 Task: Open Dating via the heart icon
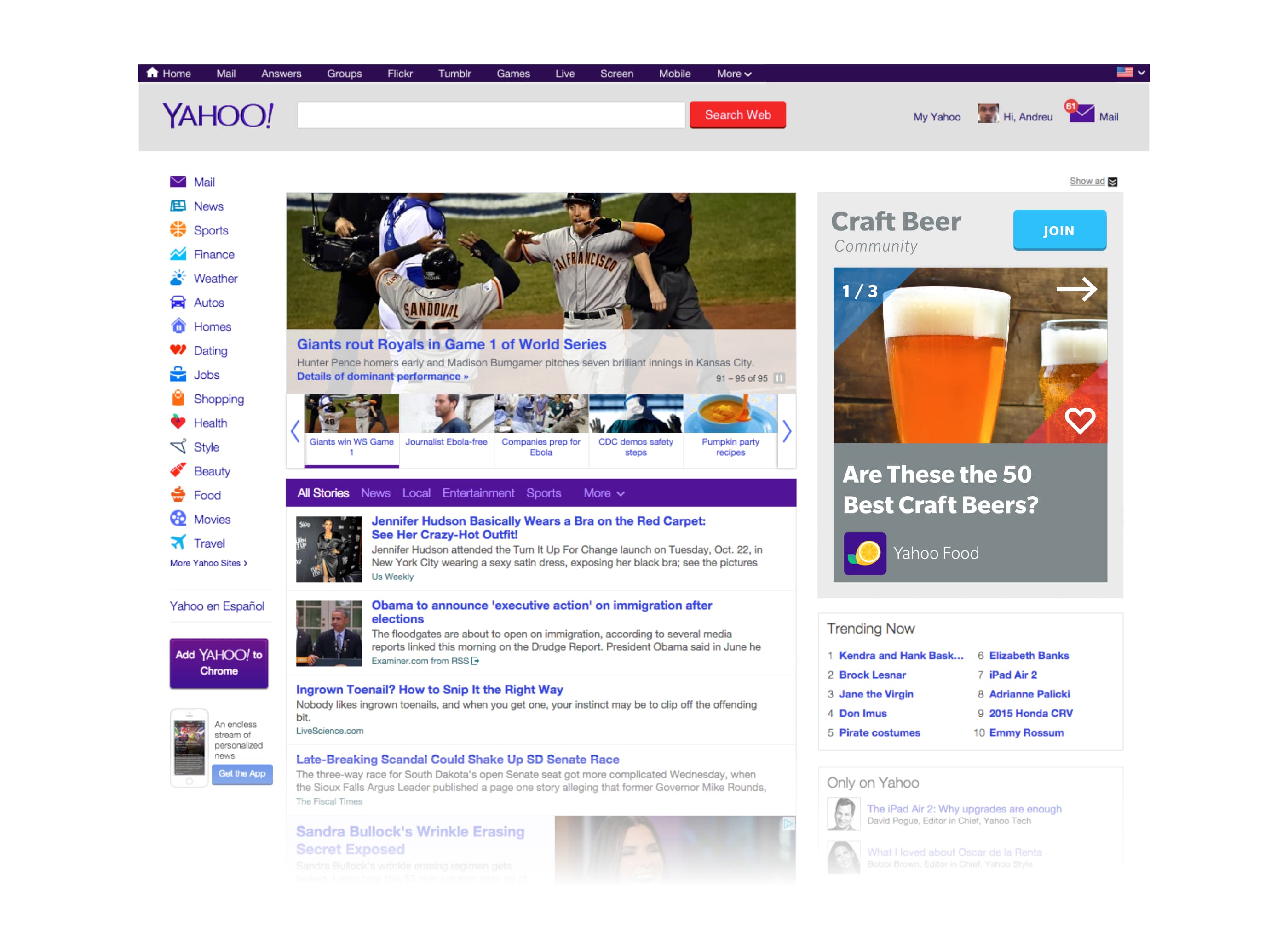[179, 350]
